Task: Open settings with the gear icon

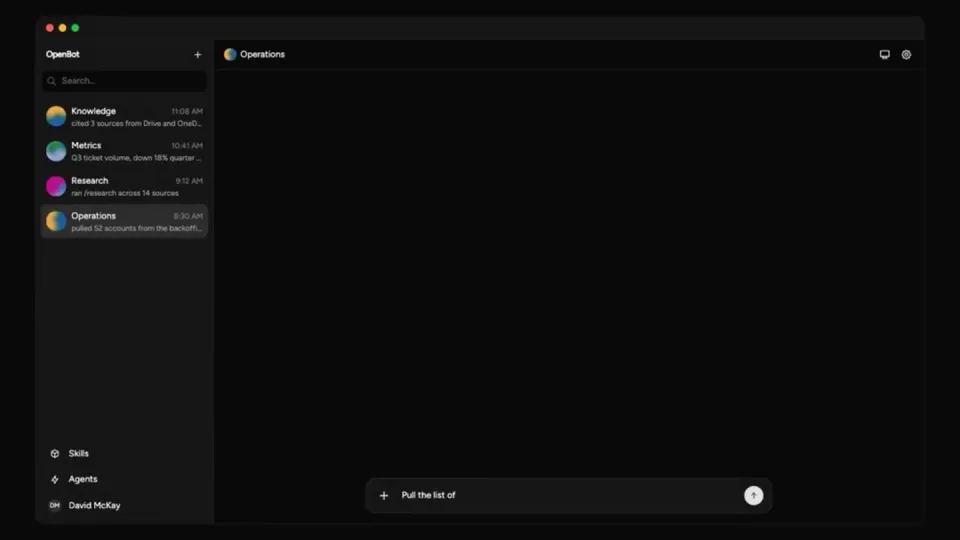Action: [906, 54]
